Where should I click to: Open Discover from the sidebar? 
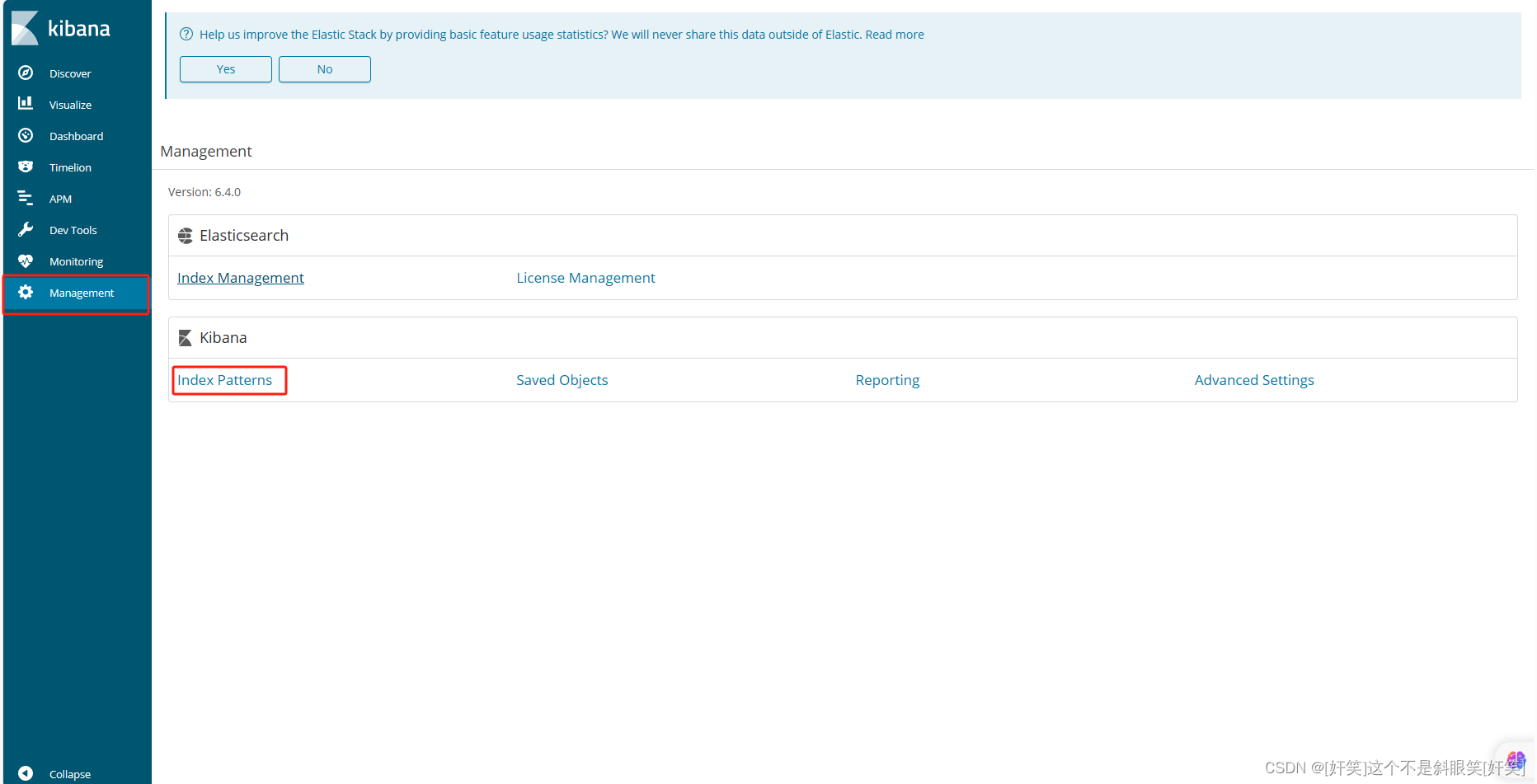click(70, 73)
